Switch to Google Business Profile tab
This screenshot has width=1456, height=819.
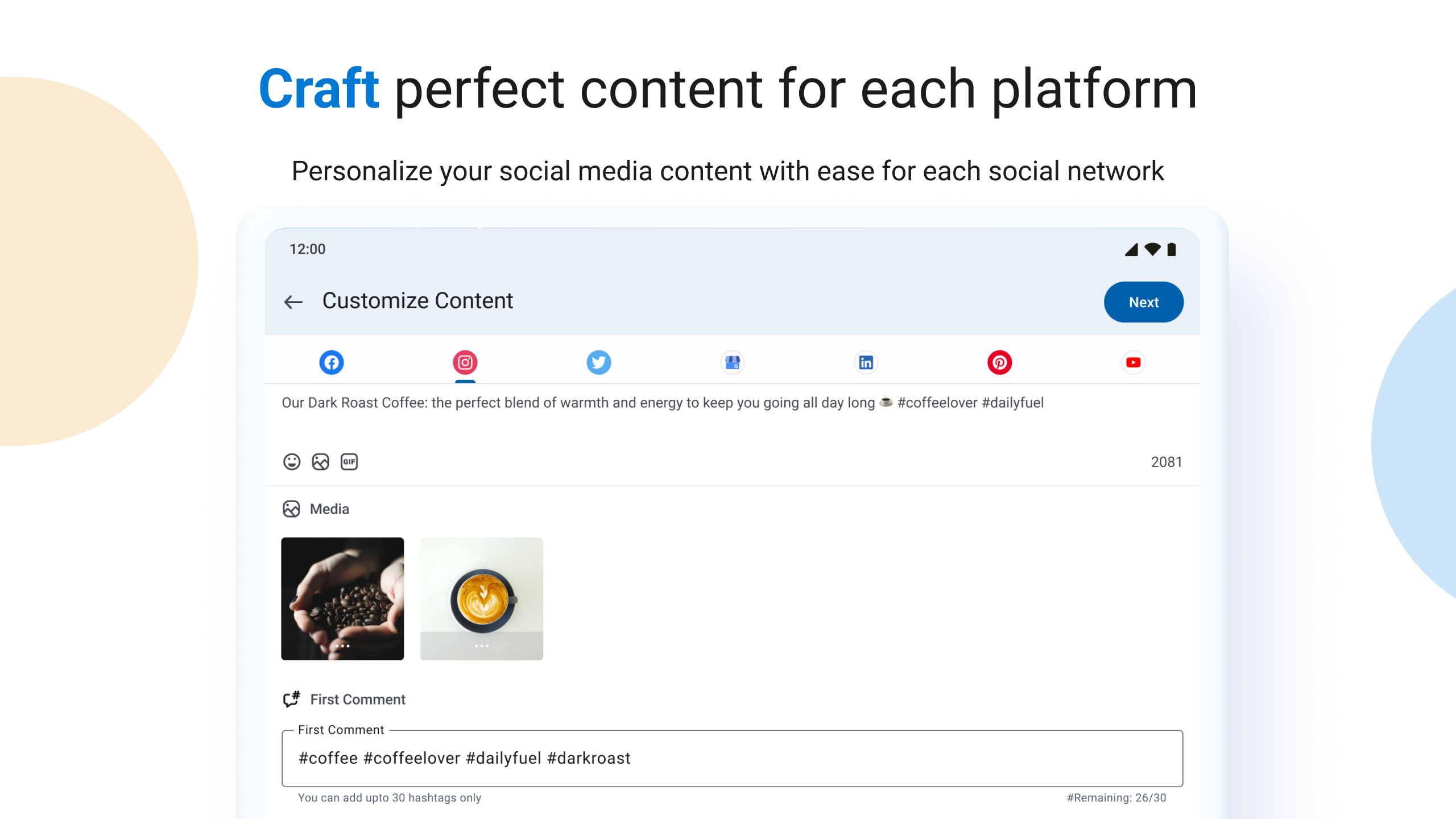coord(733,362)
